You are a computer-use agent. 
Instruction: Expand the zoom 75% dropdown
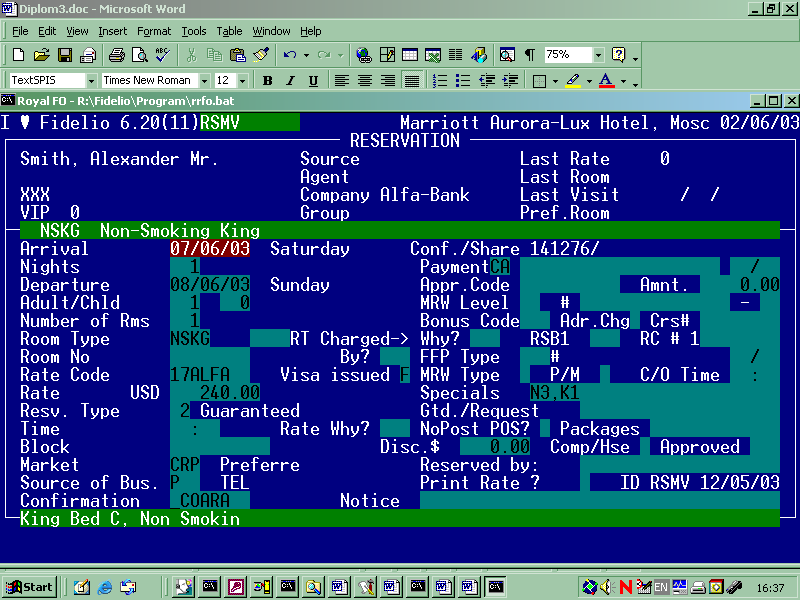click(599, 55)
